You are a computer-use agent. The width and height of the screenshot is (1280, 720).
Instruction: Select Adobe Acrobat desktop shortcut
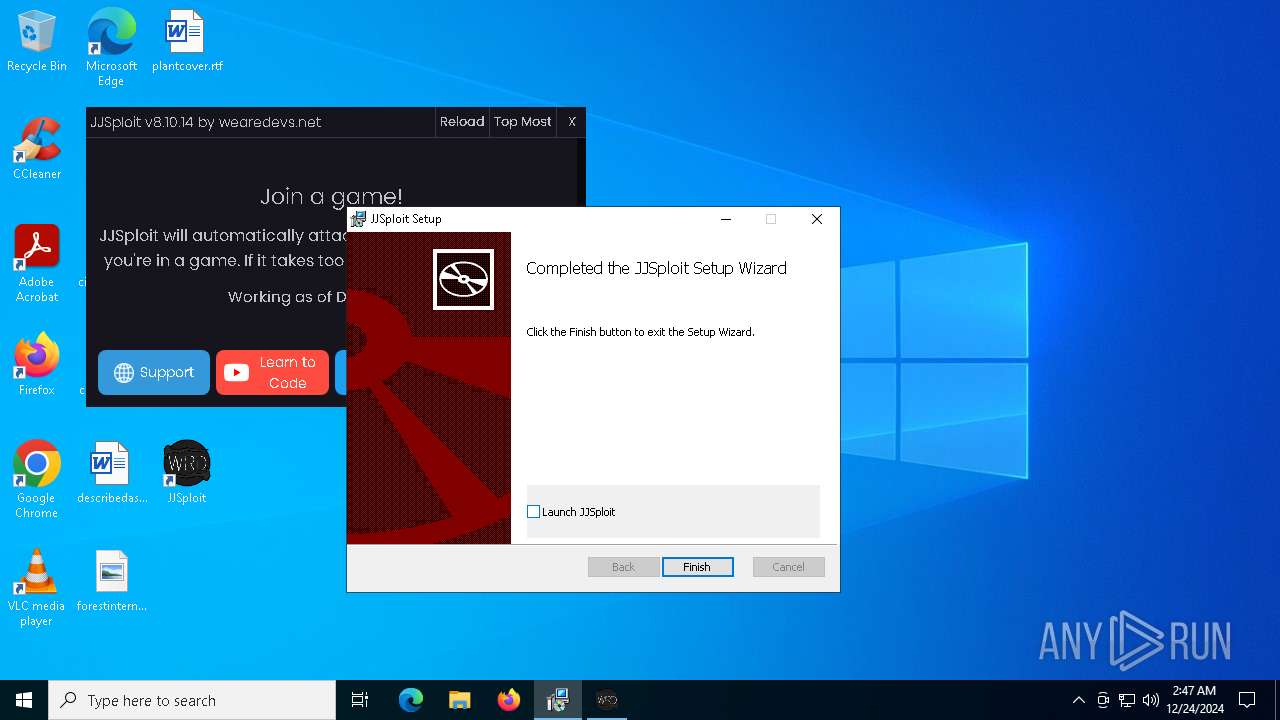(x=37, y=264)
